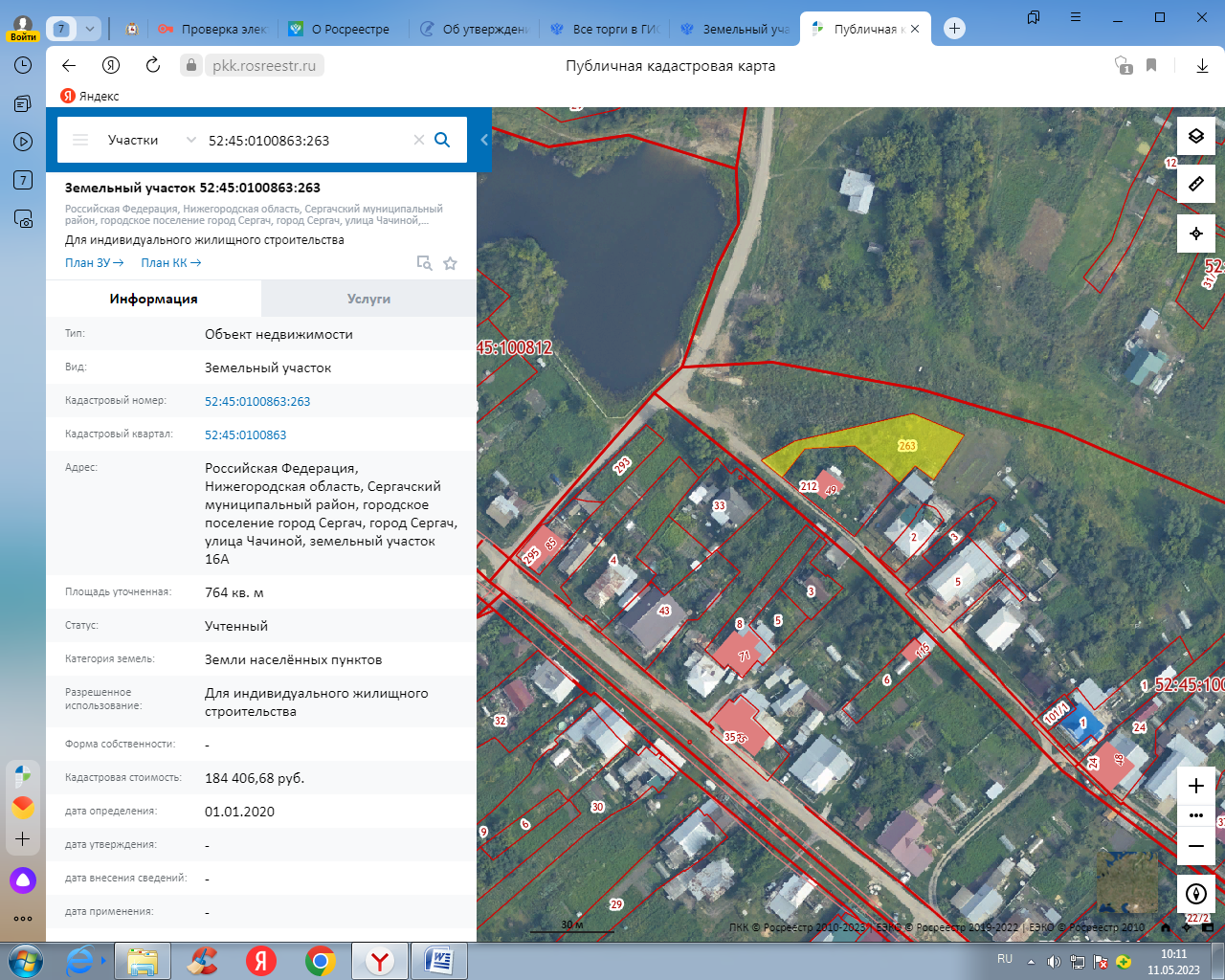Click the basemap thumbnail preview

click(x=1126, y=882)
